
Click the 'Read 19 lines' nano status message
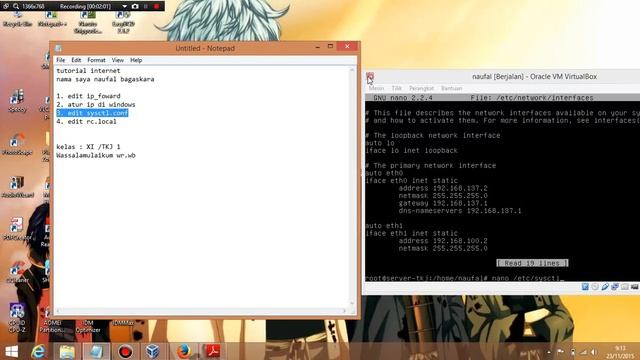click(x=532, y=263)
